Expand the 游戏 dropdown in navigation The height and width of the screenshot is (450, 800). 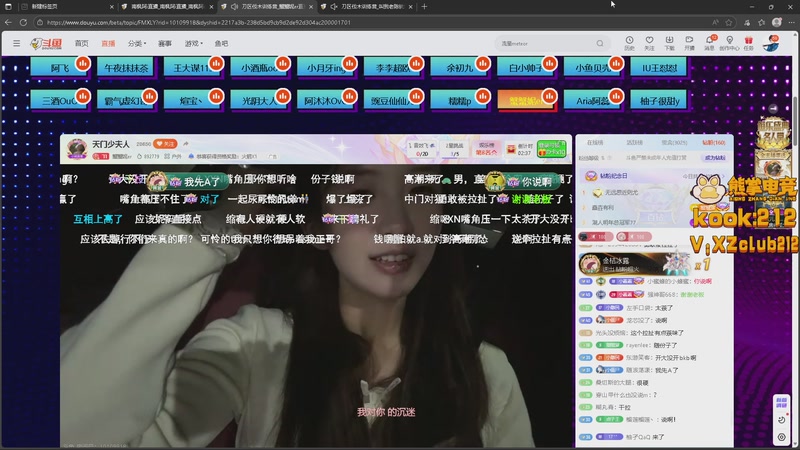(193, 43)
